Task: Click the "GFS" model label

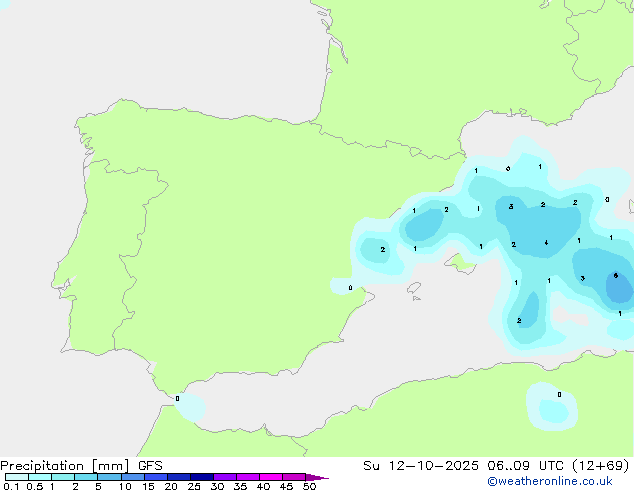Action: pyautogui.click(x=150, y=466)
